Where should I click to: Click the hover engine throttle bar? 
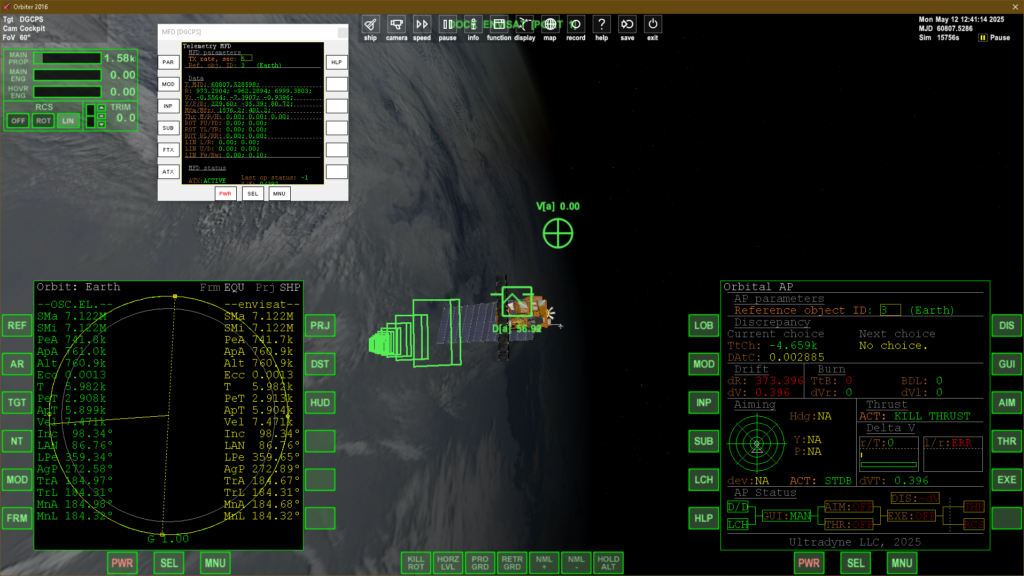(67, 91)
